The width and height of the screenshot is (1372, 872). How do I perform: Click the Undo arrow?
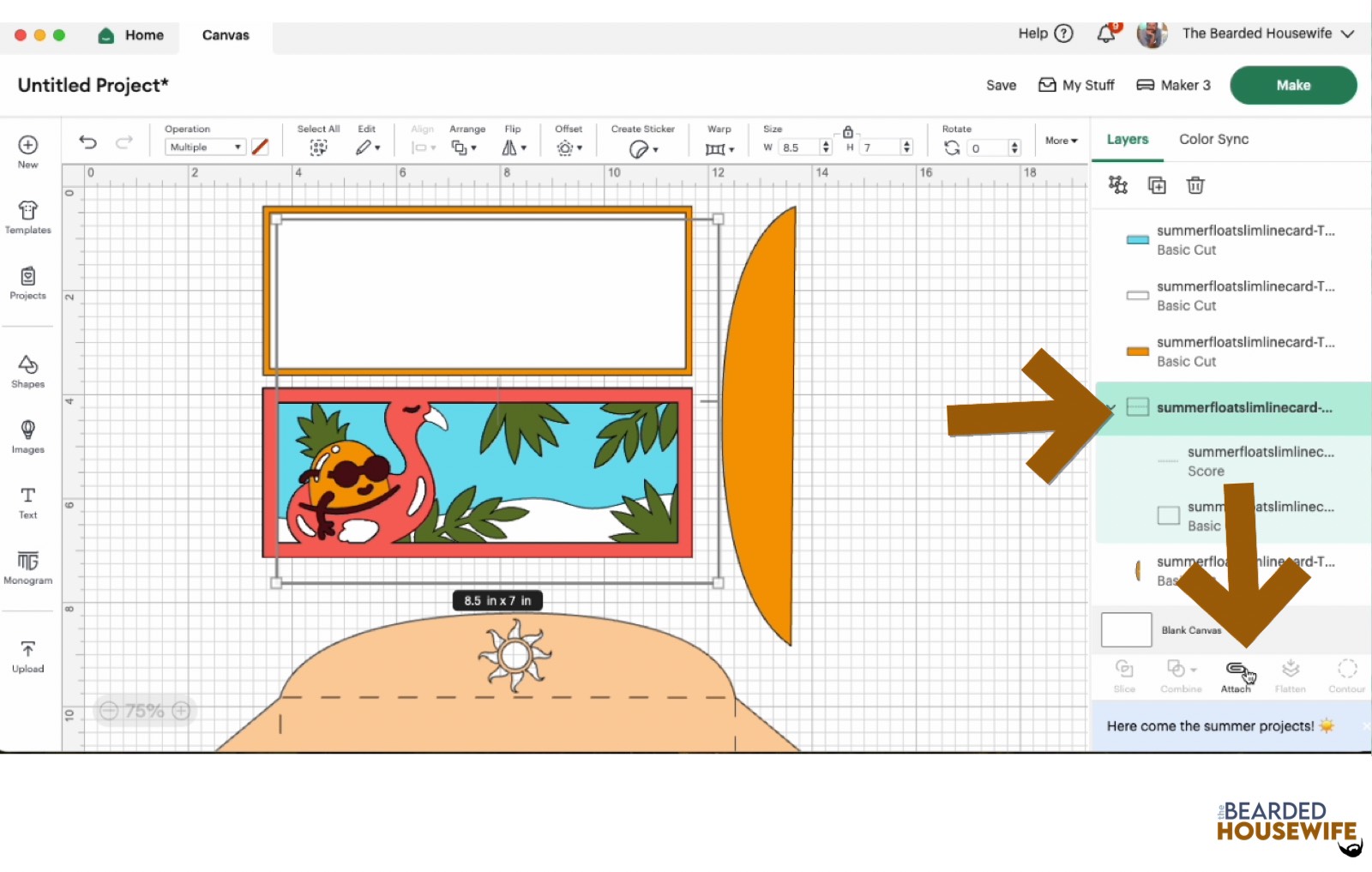pyautogui.click(x=87, y=142)
